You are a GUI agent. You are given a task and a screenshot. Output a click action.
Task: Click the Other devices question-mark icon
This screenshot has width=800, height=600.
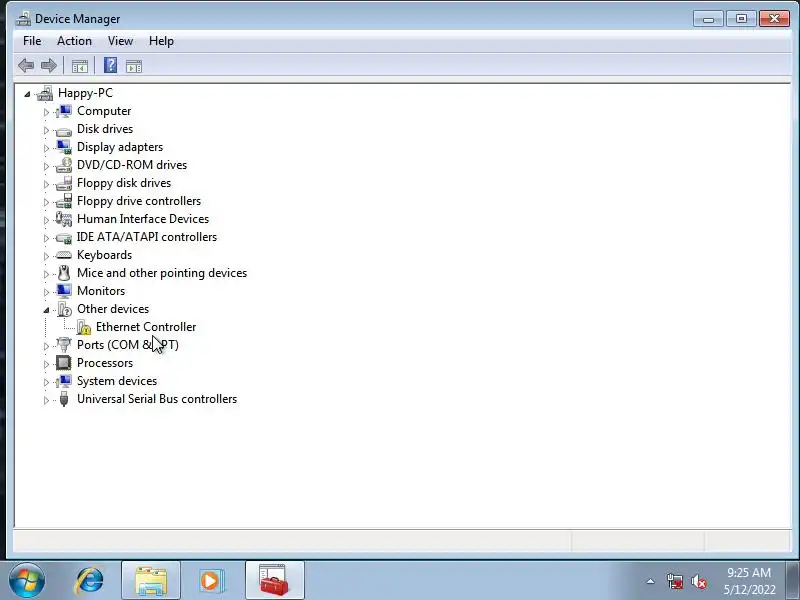pos(64,309)
